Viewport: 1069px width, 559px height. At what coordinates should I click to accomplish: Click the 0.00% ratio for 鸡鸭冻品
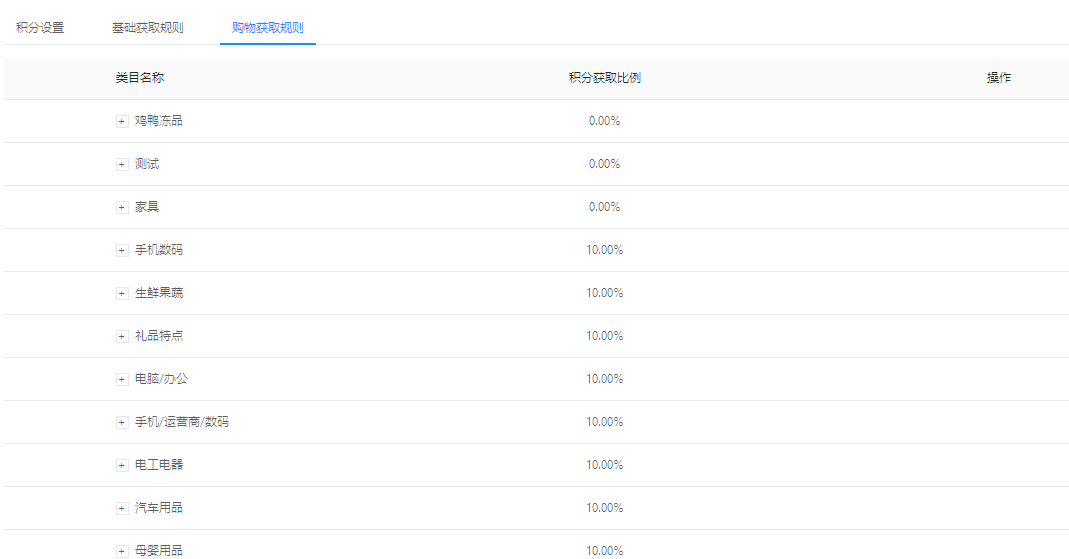pyautogui.click(x=604, y=121)
